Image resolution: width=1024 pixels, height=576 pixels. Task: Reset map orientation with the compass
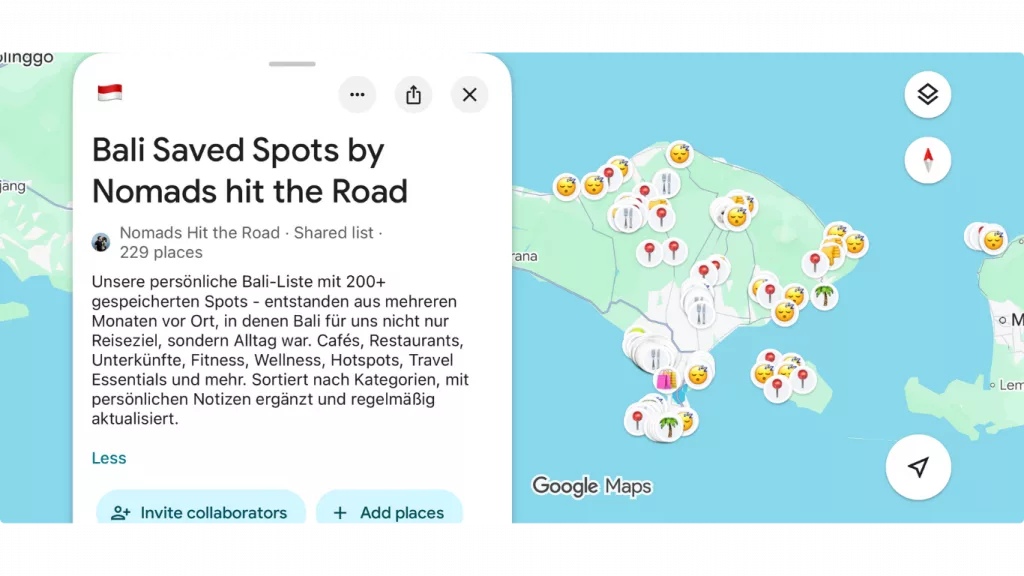point(928,160)
